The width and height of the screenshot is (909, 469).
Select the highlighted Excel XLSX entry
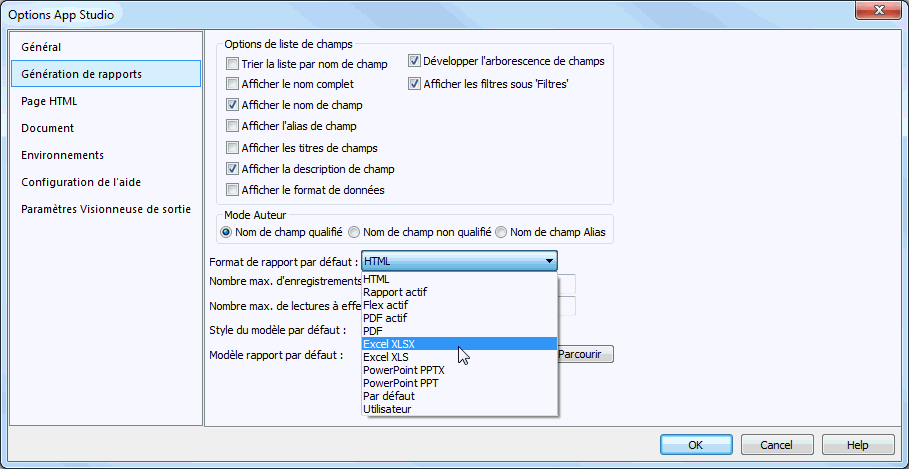[x=459, y=344]
